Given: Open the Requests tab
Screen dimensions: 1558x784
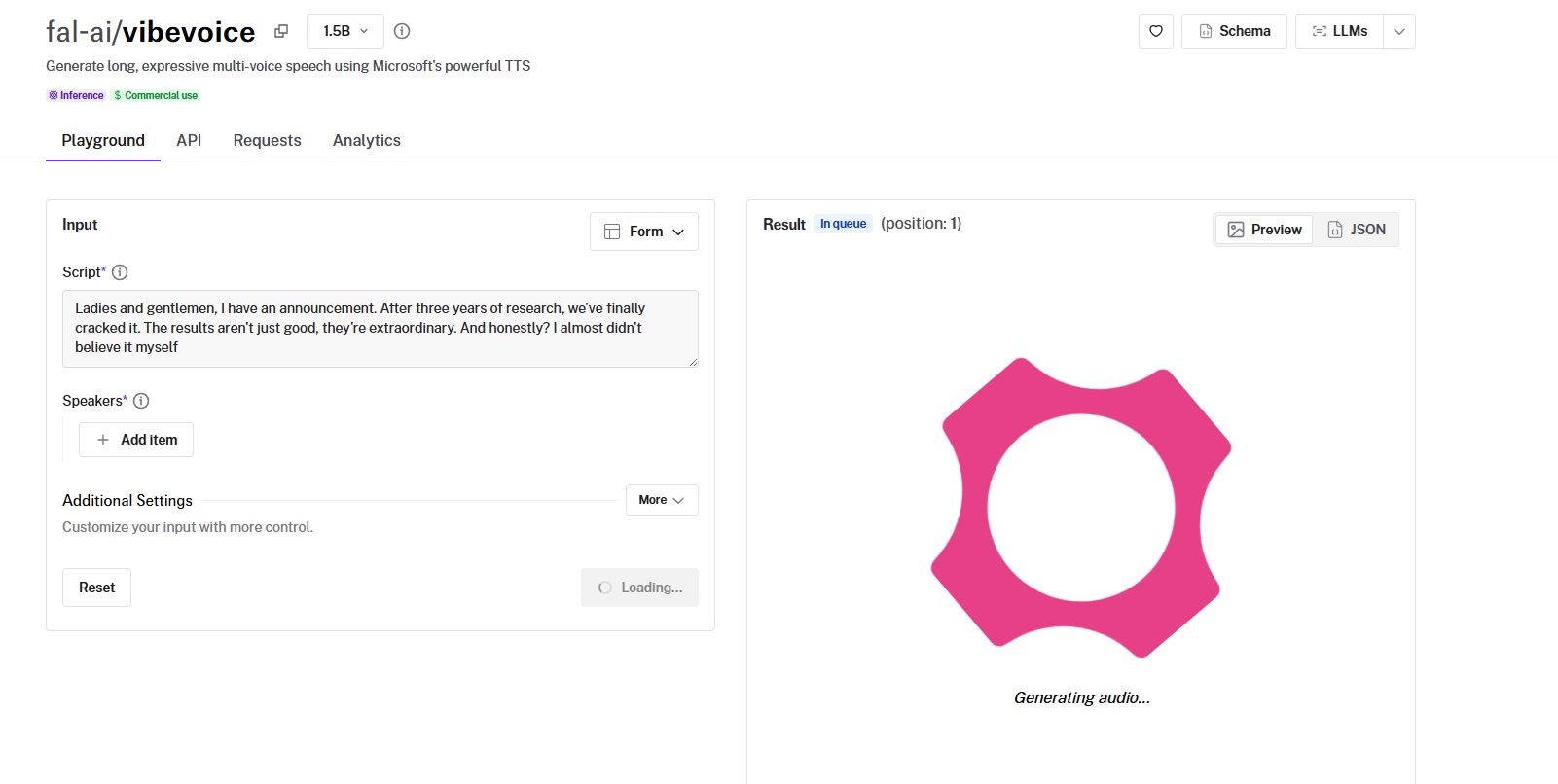Looking at the screenshot, I should coord(267,140).
